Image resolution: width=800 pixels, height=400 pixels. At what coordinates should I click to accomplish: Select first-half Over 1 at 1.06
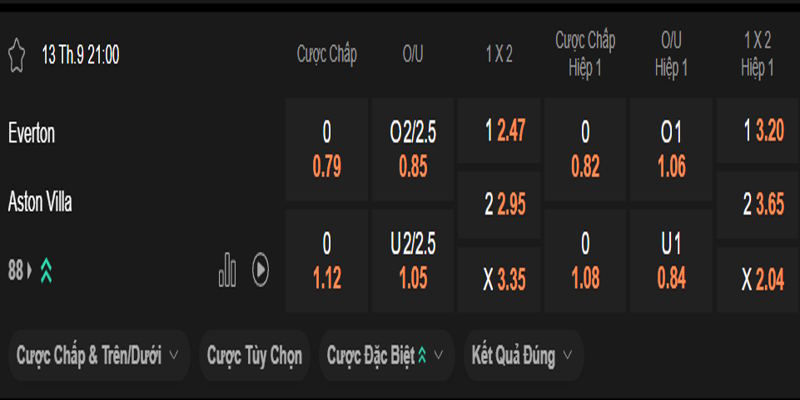[x=671, y=149]
